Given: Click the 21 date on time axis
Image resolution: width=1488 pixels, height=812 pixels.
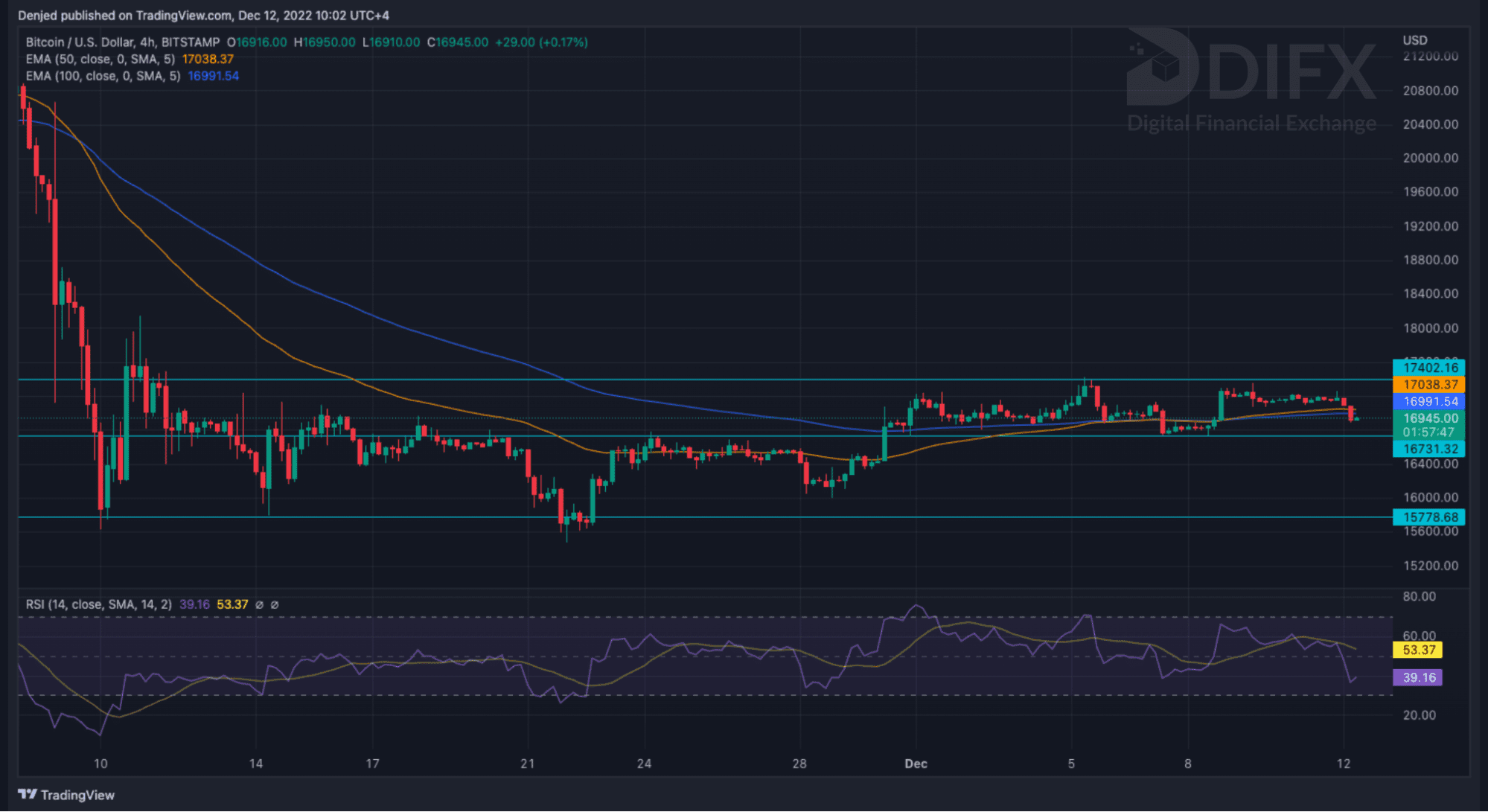Looking at the screenshot, I should (x=527, y=764).
